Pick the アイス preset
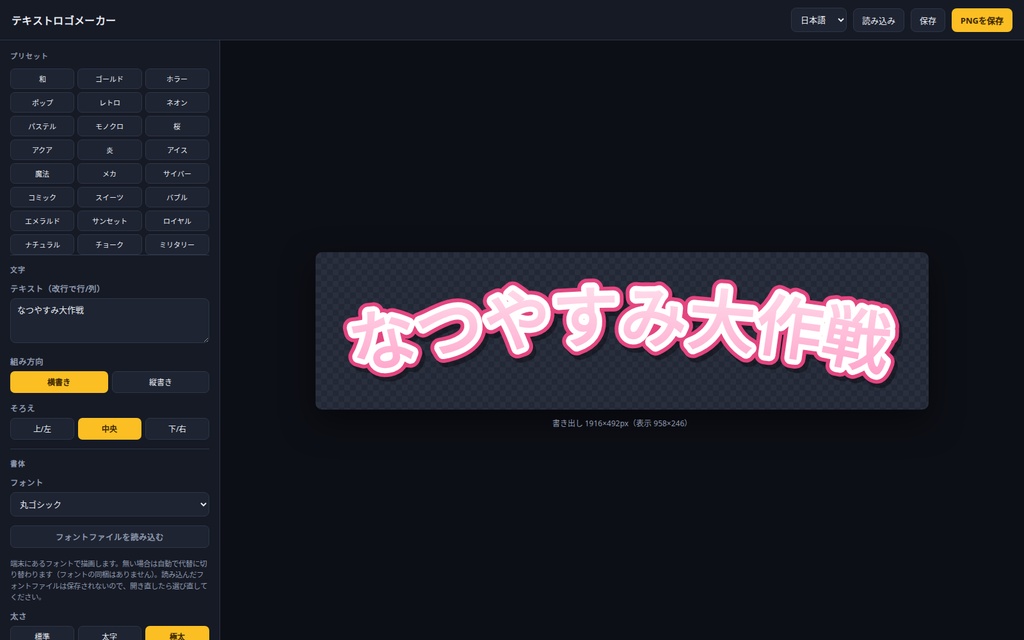The height and width of the screenshot is (640, 1024). 177,150
